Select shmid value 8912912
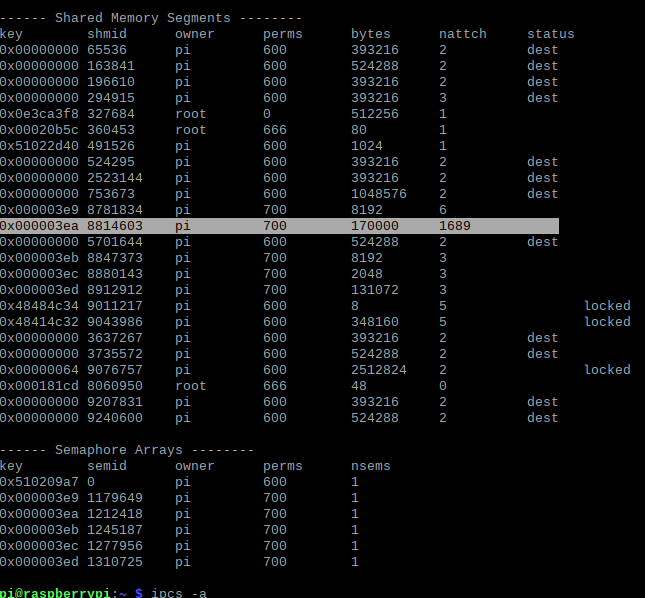This screenshot has height=598, width=645. click(x=115, y=290)
